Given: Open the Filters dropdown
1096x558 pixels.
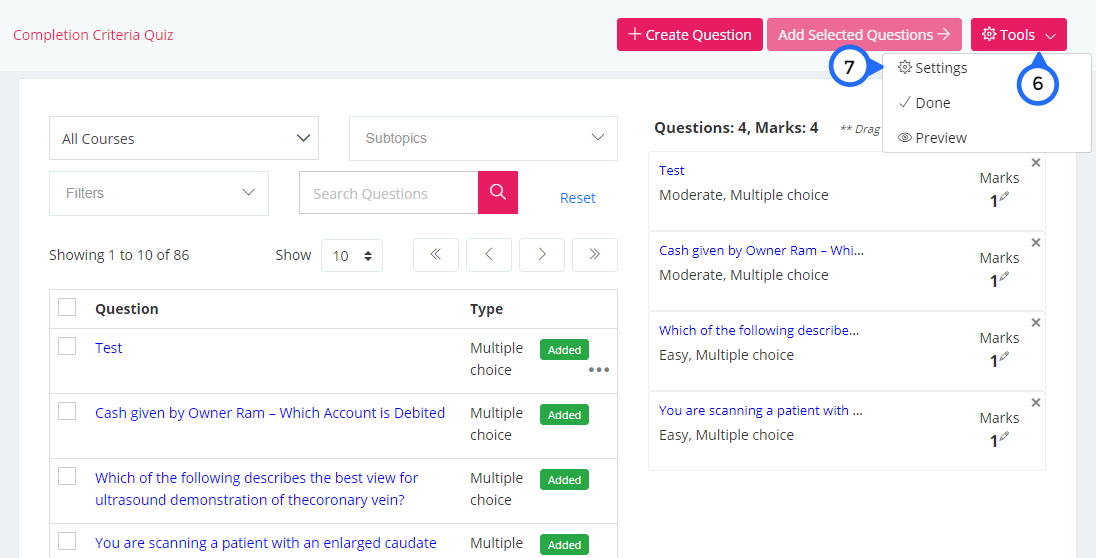Looking at the screenshot, I should 159,193.
